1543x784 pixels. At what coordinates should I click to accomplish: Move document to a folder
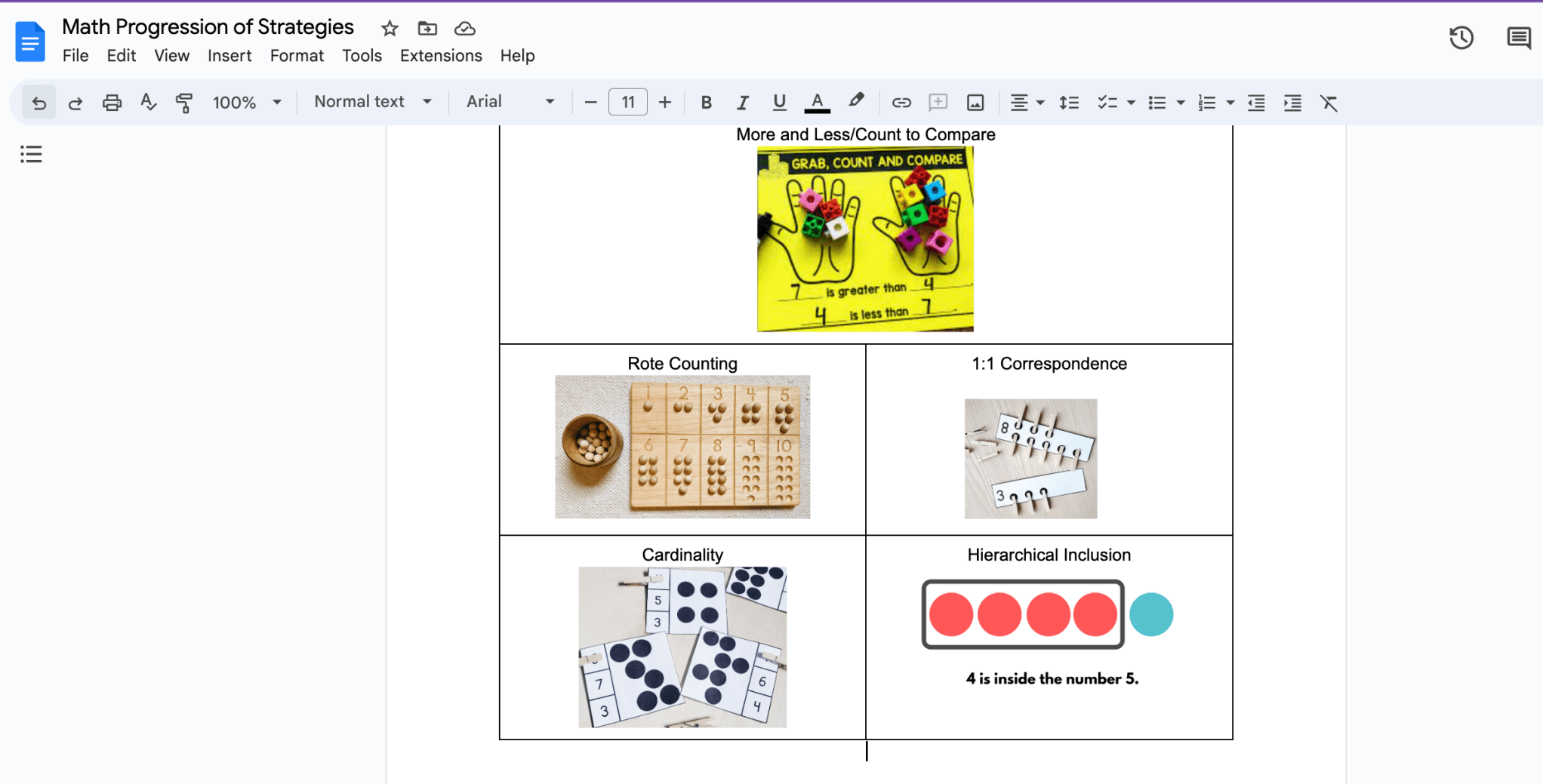[x=427, y=28]
